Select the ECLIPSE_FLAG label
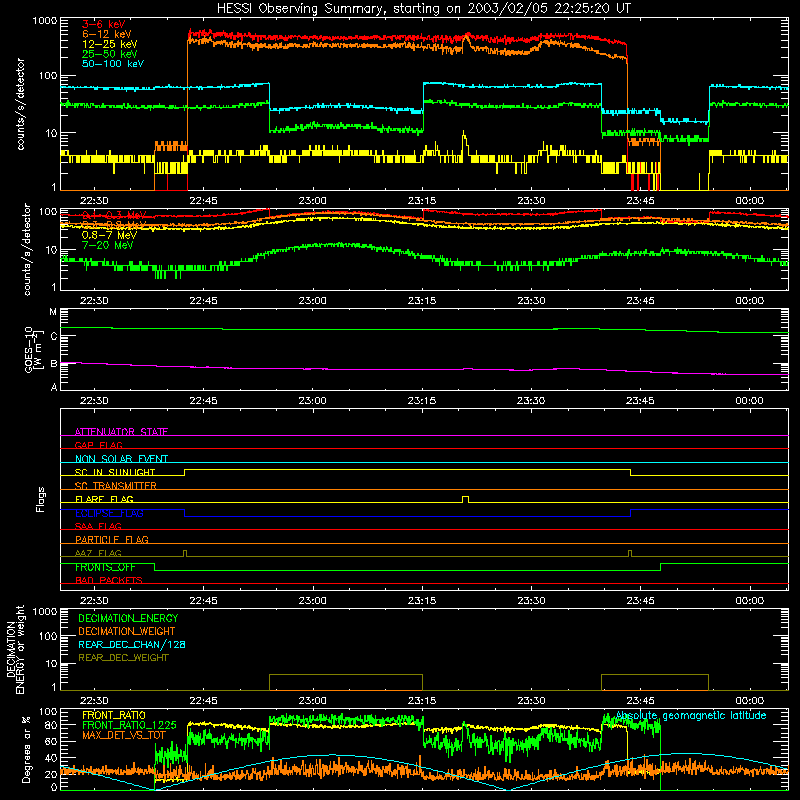 click(x=109, y=513)
